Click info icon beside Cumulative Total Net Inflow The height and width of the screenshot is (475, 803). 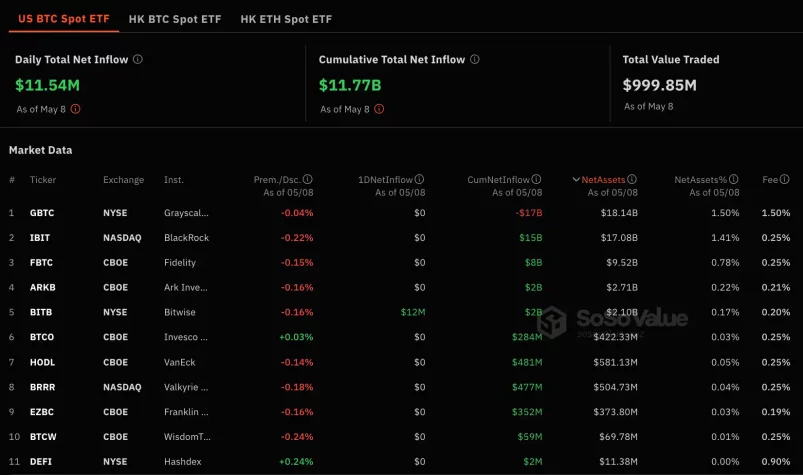[474, 60]
